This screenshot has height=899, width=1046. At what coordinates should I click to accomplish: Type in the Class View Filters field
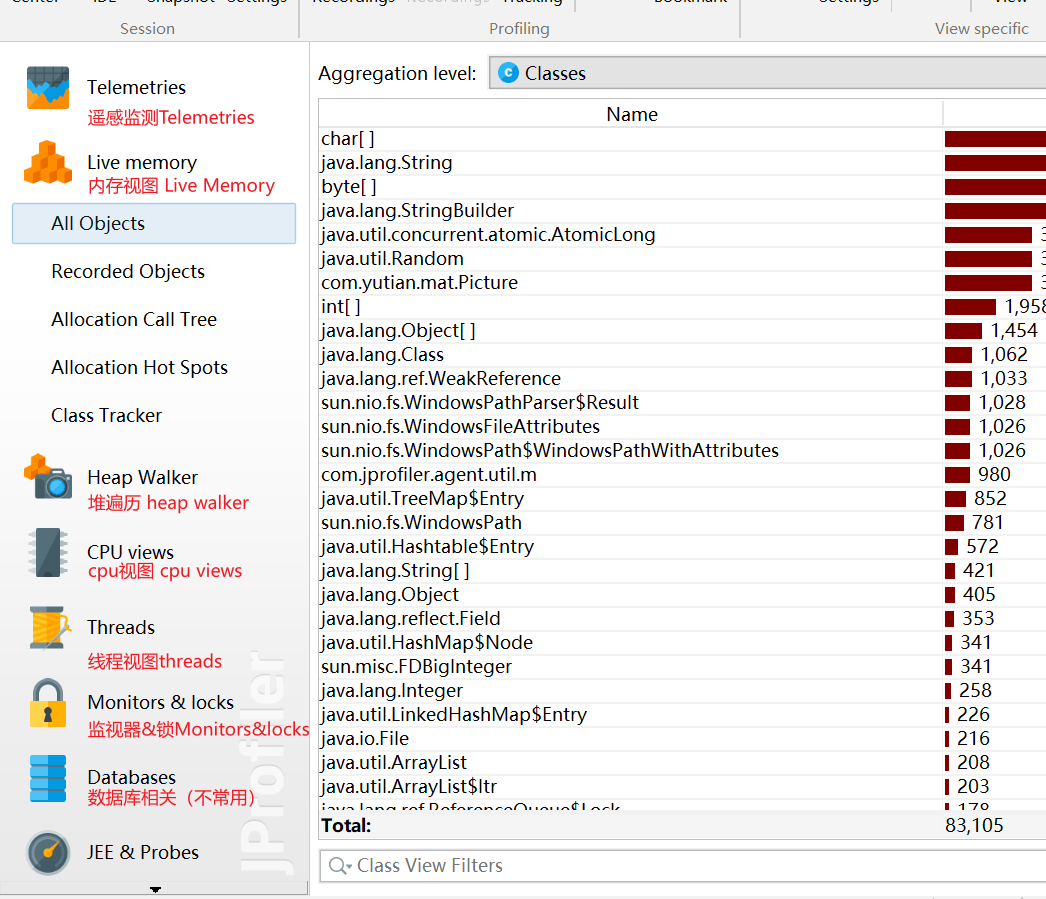pyautogui.click(x=690, y=866)
